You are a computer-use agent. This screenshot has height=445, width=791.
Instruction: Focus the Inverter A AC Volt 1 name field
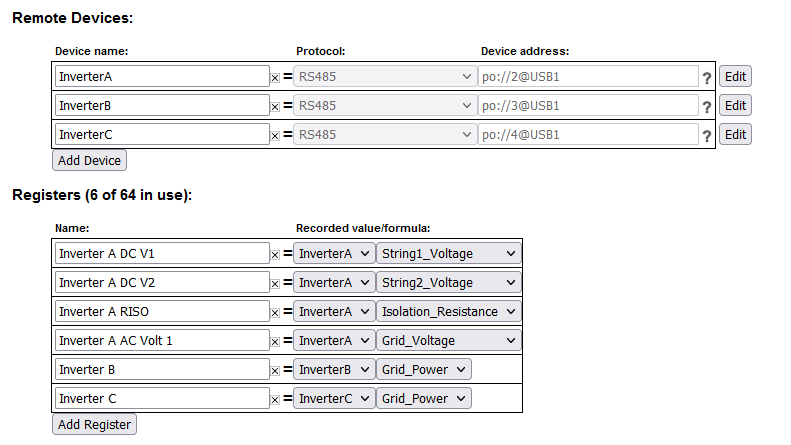[162, 340]
